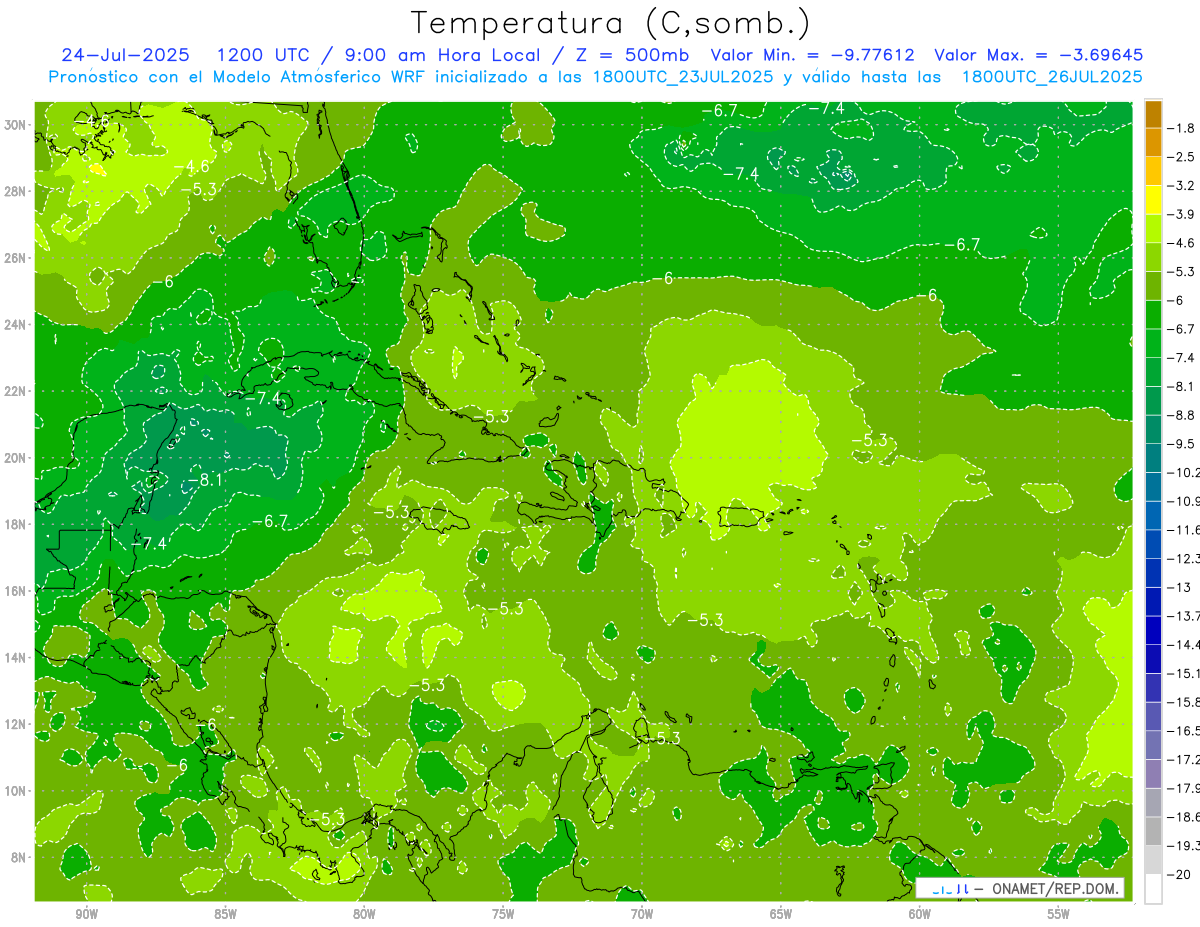Click the yellow swatch between -3.2 and -3.9
1200x927 pixels.
[x=1153, y=200]
